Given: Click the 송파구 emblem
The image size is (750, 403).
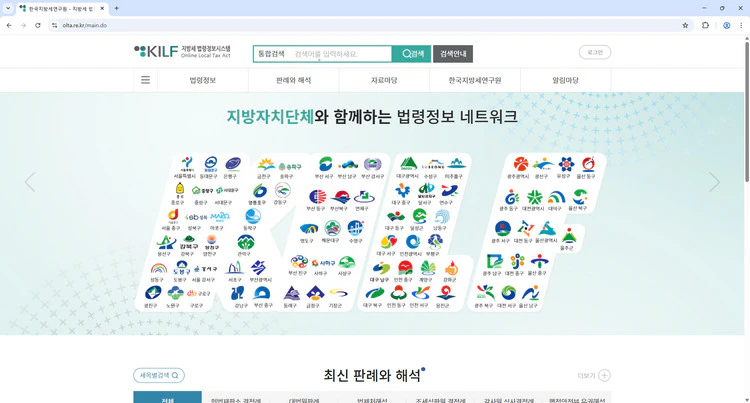Looking at the screenshot, I should point(289,166).
